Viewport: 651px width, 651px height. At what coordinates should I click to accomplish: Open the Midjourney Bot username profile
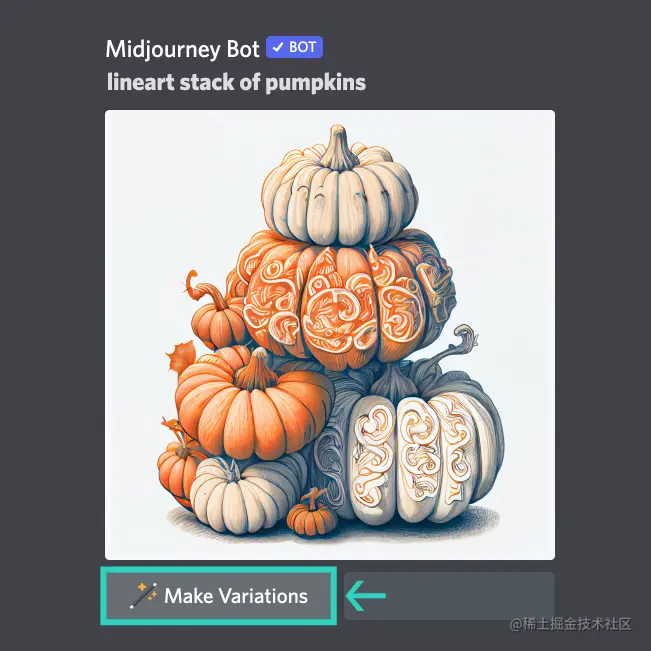(x=182, y=49)
